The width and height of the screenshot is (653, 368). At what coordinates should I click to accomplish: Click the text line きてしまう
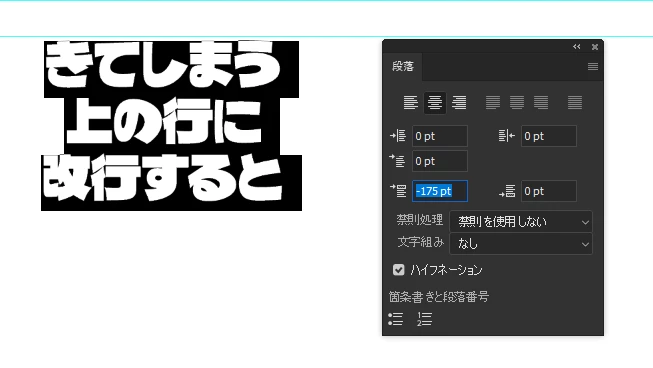[162, 65]
